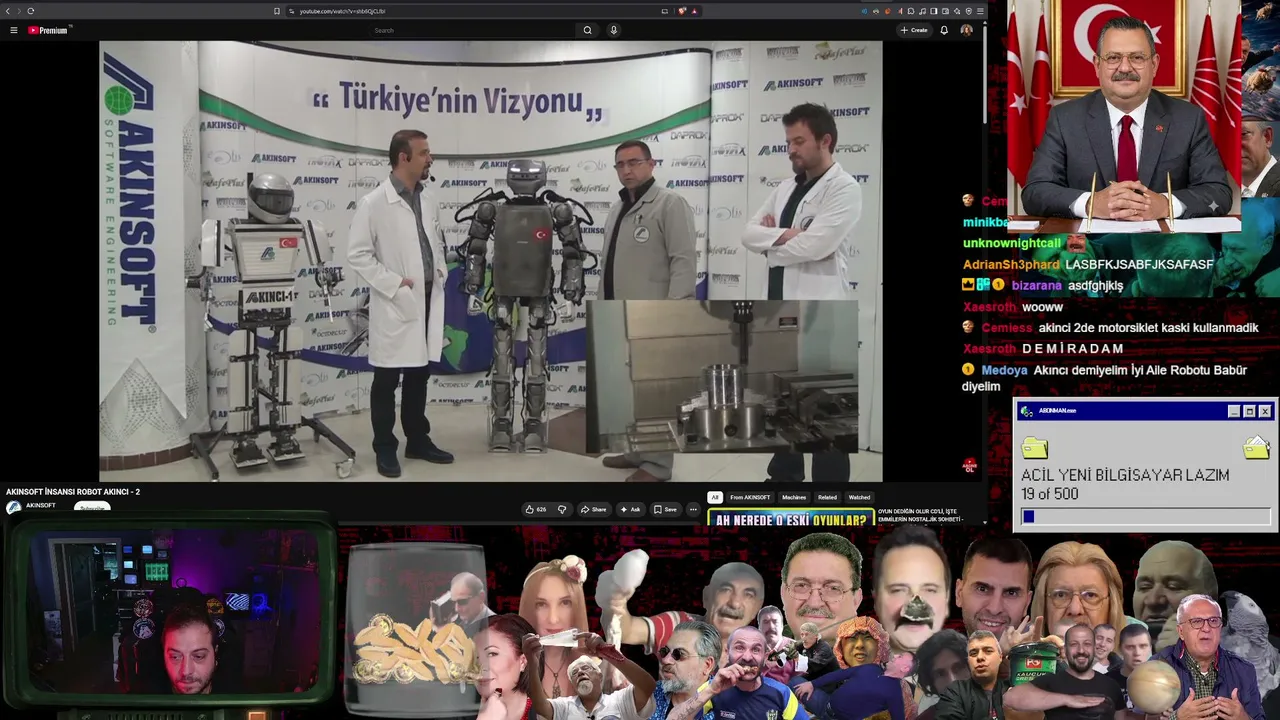Open the account avatar menu
The width and height of the screenshot is (1280, 720).
coord(966,30)
